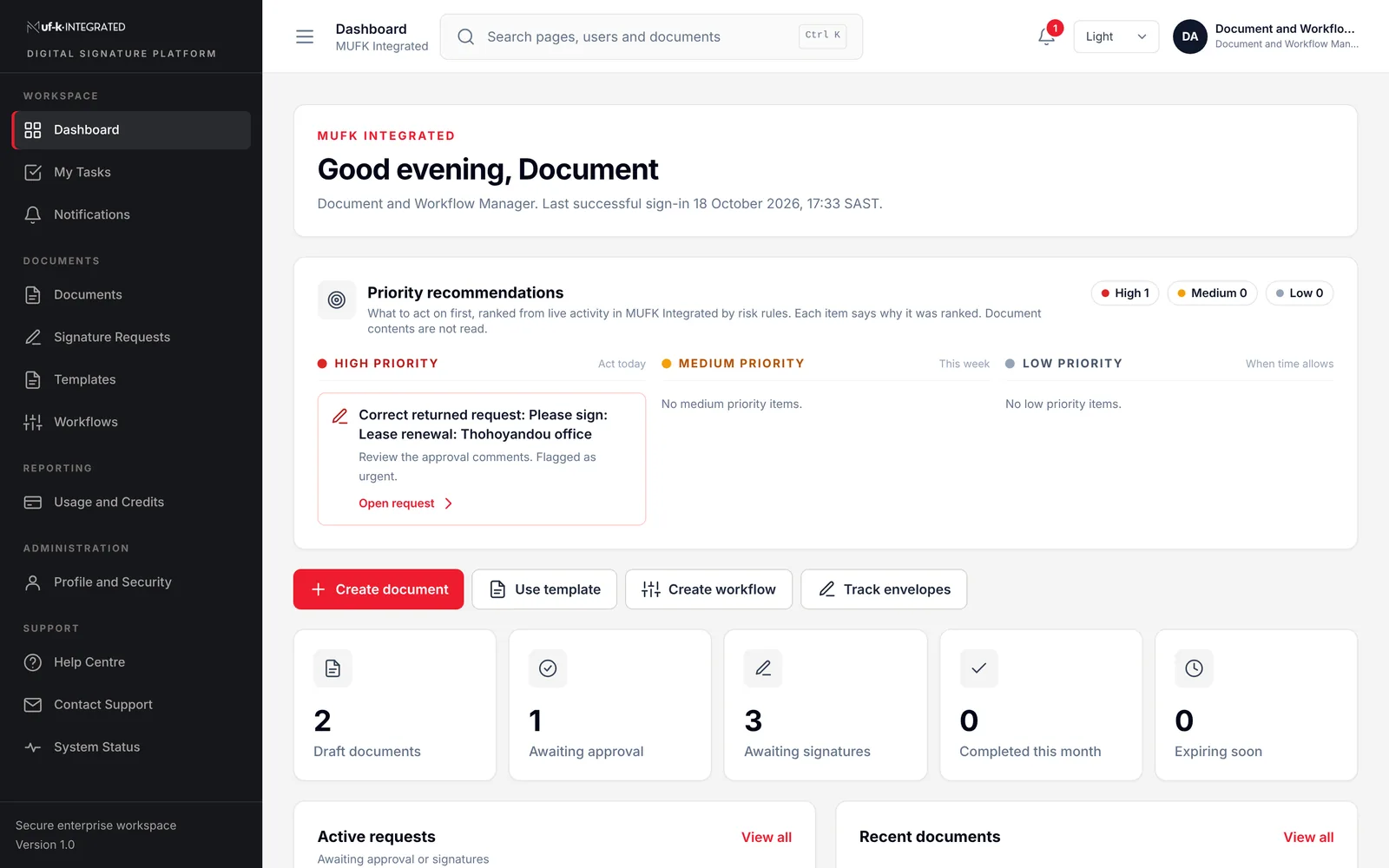This screenshot has height=868, width=1389.
Task: Click the Draft documents card icon
Action: coord(332,668)
